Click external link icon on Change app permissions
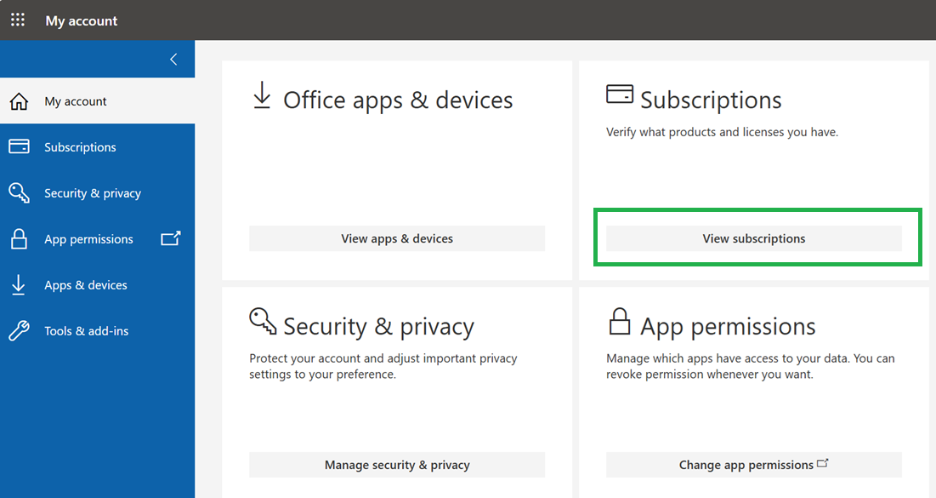This screenshot has height=498, width=936. 823,463
